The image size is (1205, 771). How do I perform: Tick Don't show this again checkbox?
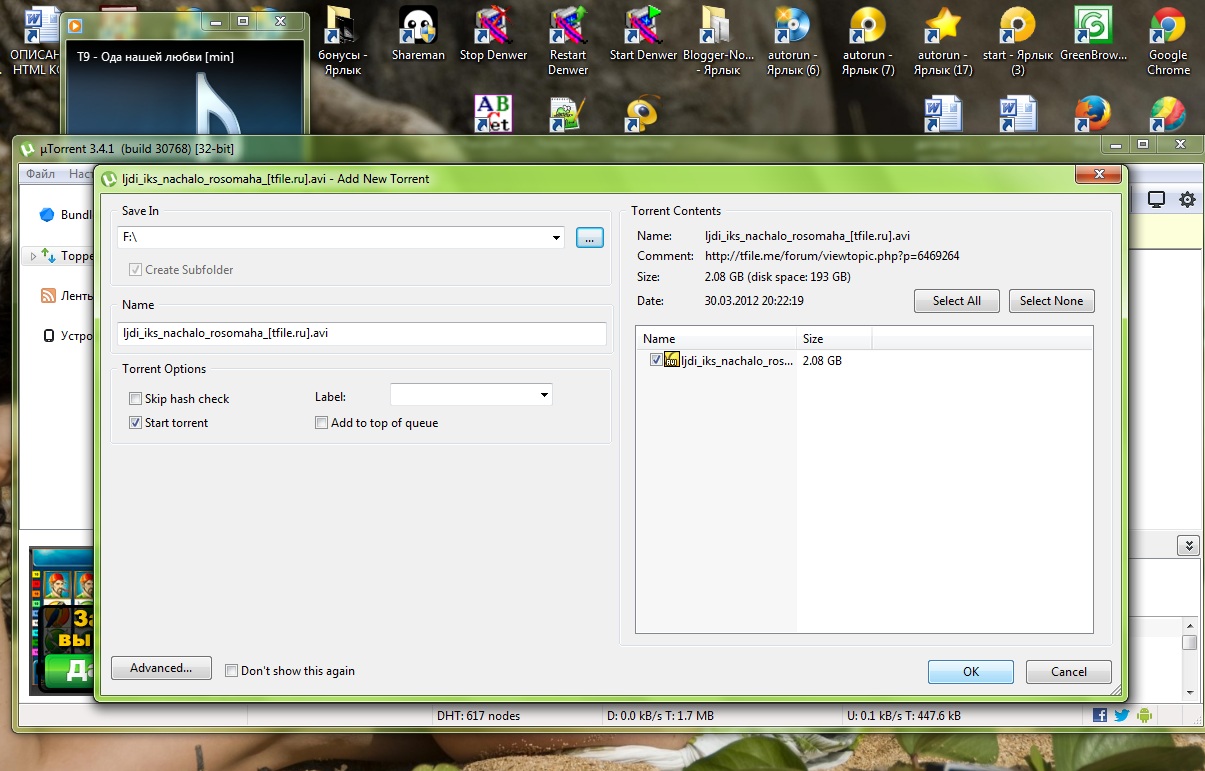[232, 671]
